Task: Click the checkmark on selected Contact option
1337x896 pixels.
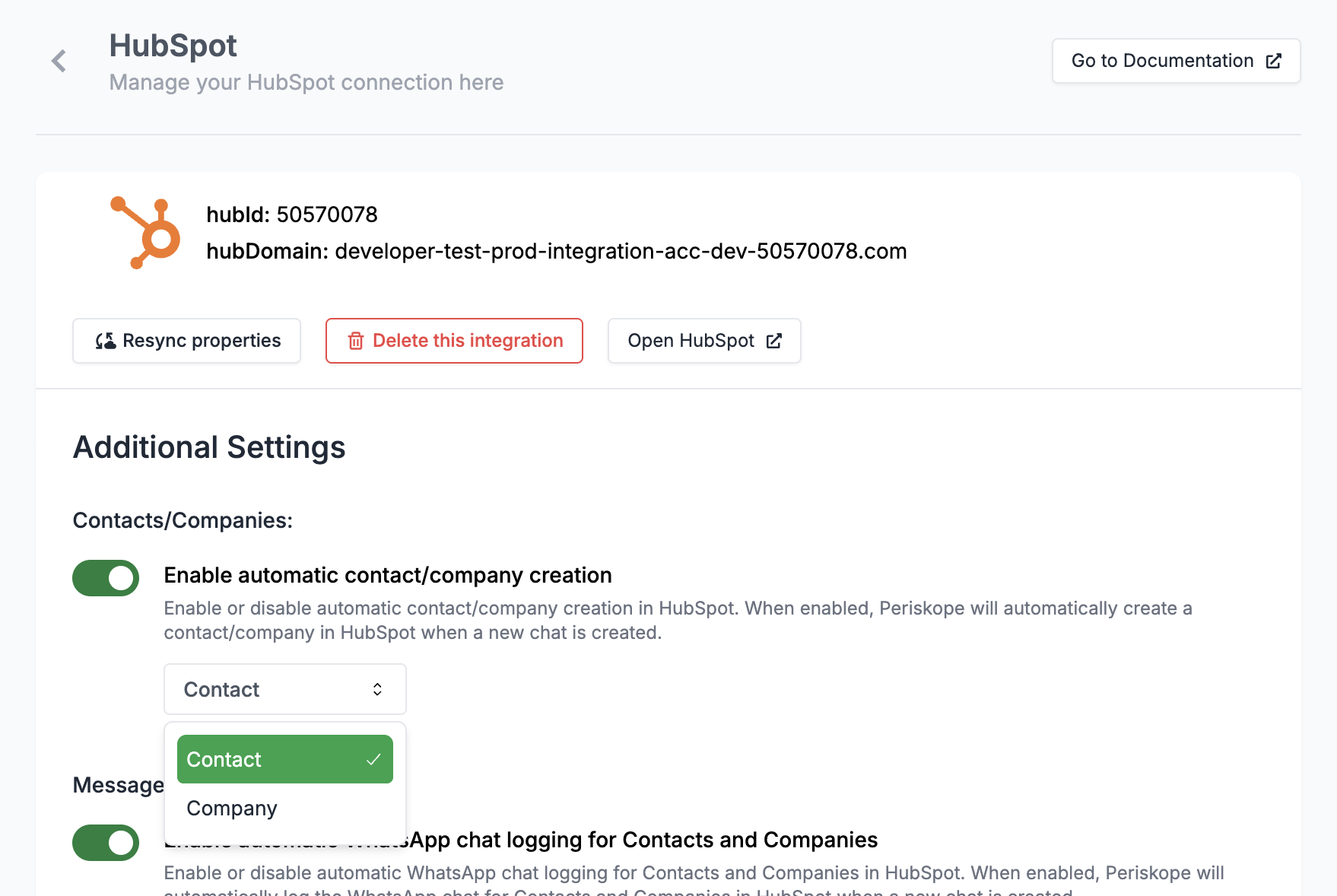Action: [373, 759]
